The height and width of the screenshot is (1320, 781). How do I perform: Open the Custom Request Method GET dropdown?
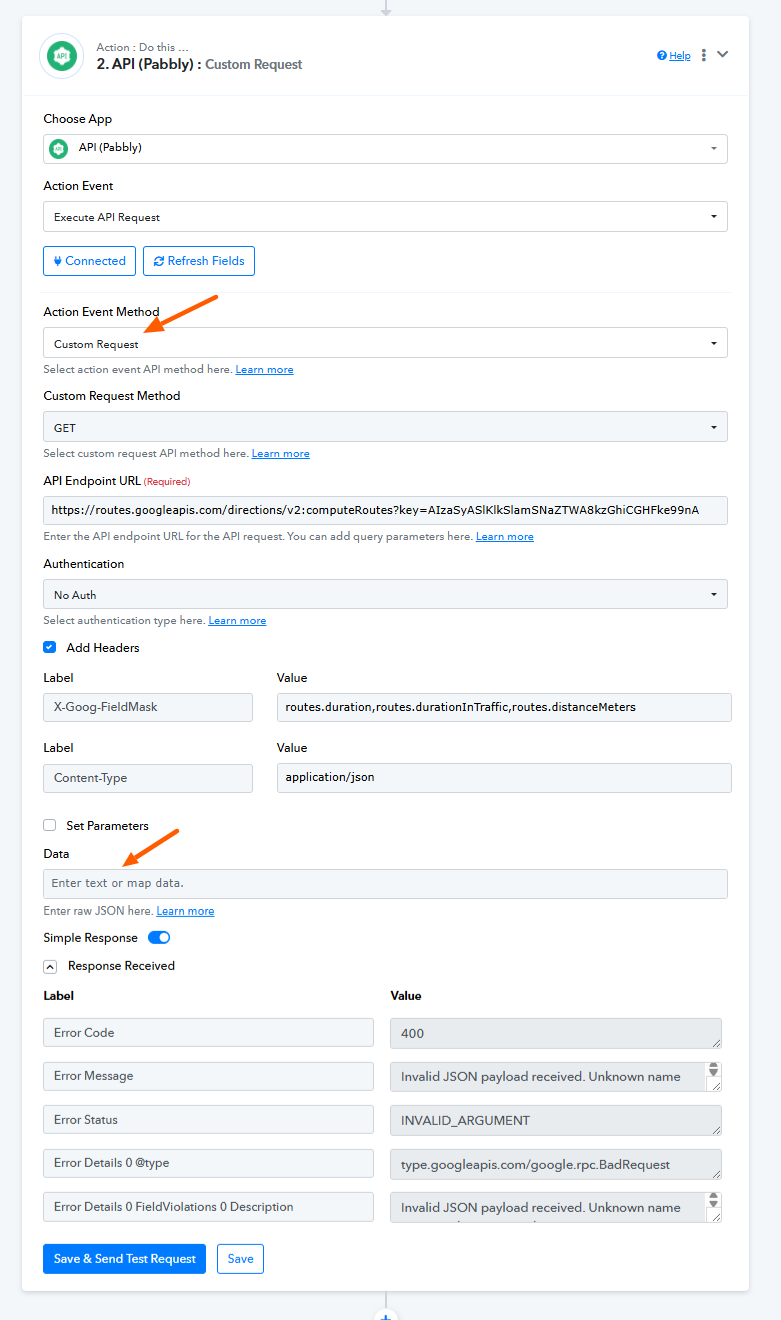tap(385, 427)
